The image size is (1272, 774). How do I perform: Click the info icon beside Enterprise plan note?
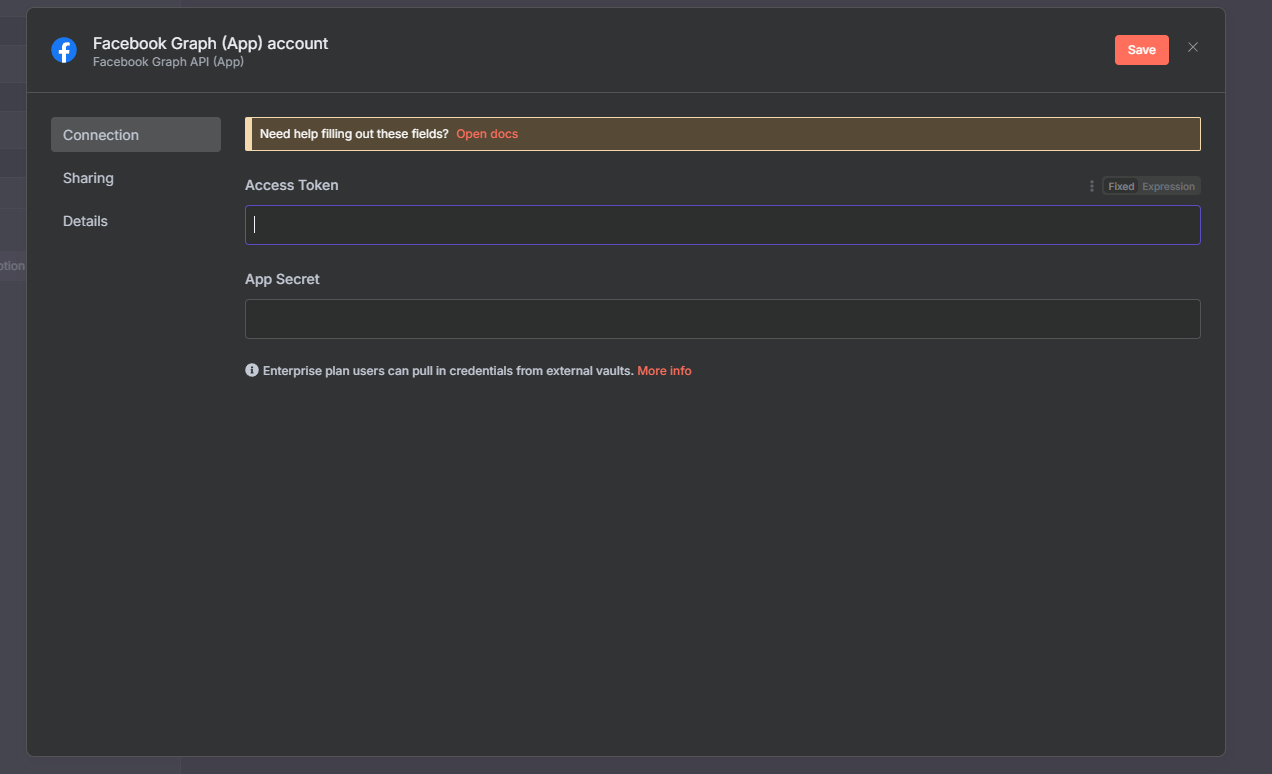coord(252,370)
